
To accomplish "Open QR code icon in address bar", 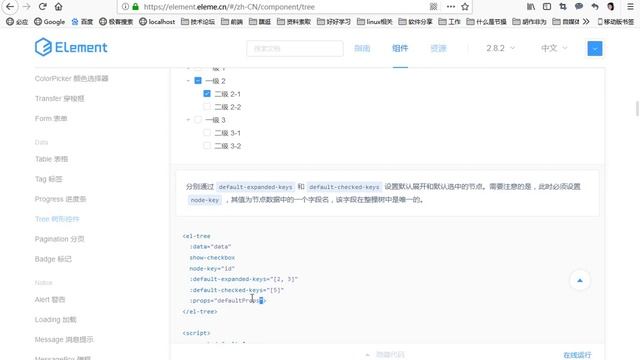I will (433, 7).
